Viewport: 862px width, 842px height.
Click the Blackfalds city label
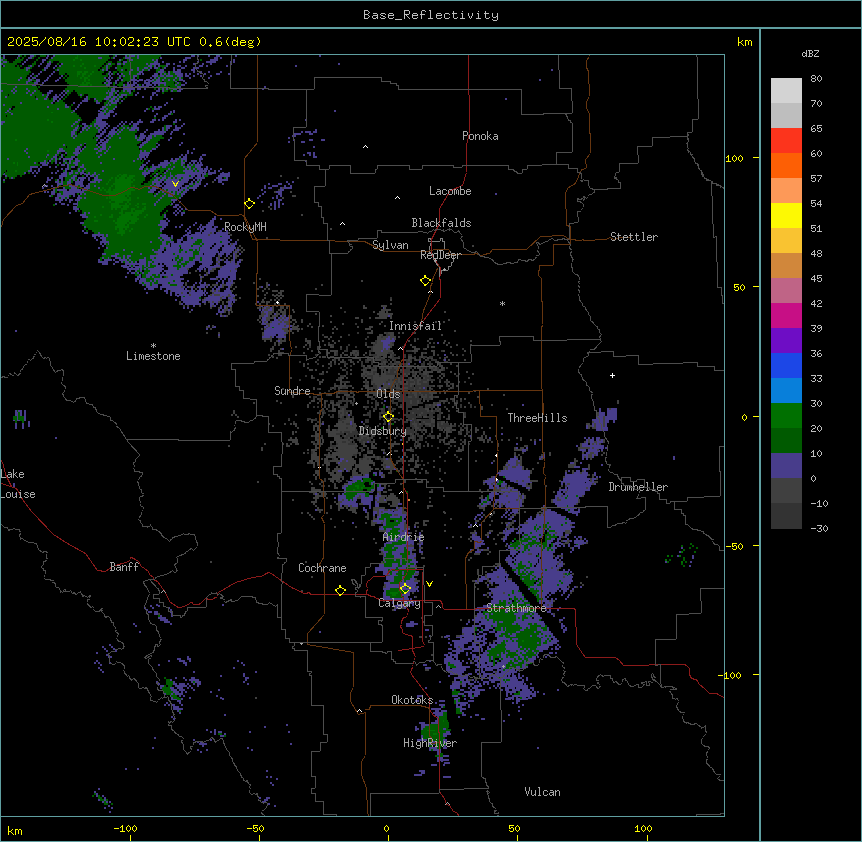441,223
